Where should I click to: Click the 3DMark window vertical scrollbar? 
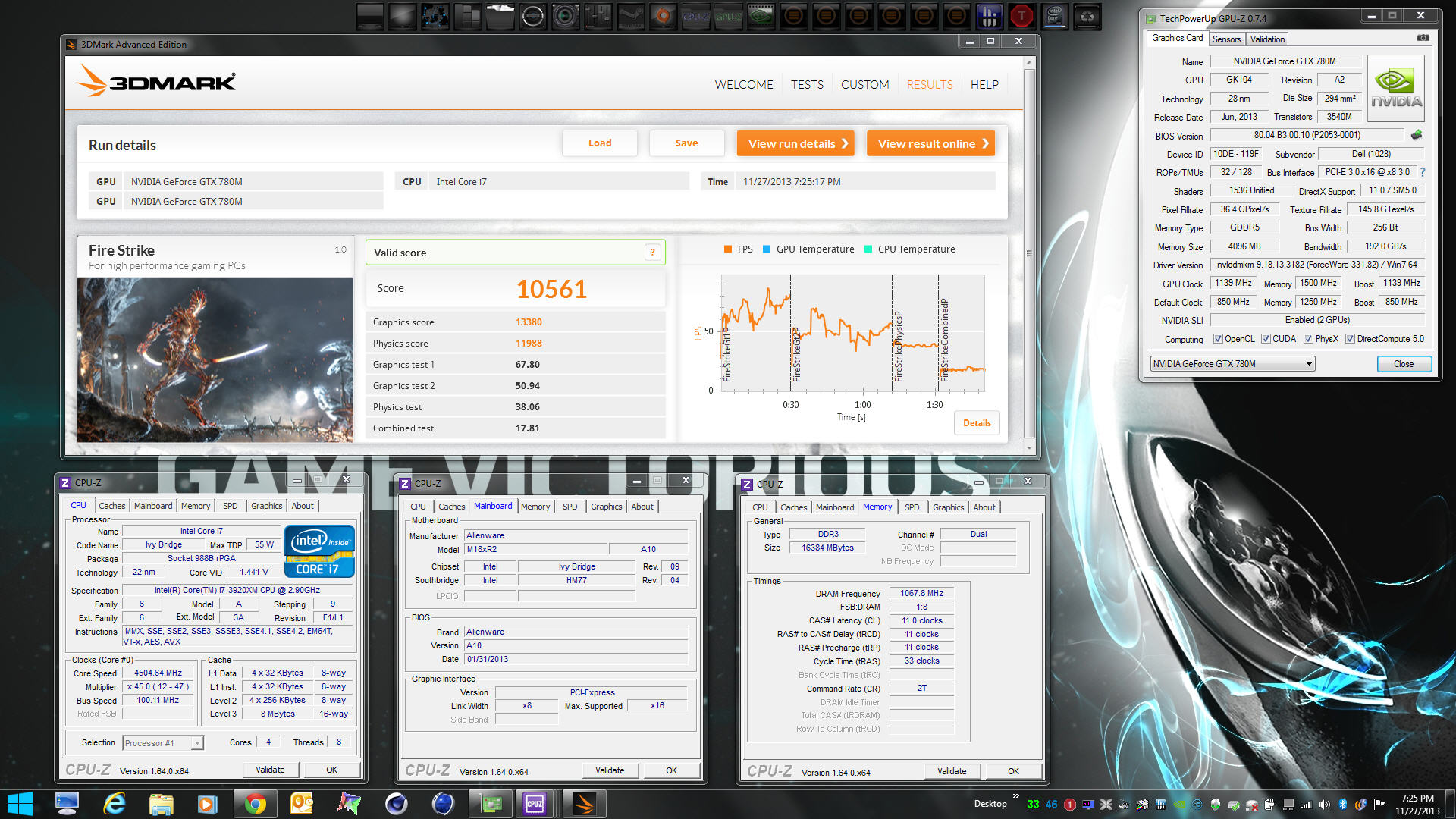(1029, 253)
